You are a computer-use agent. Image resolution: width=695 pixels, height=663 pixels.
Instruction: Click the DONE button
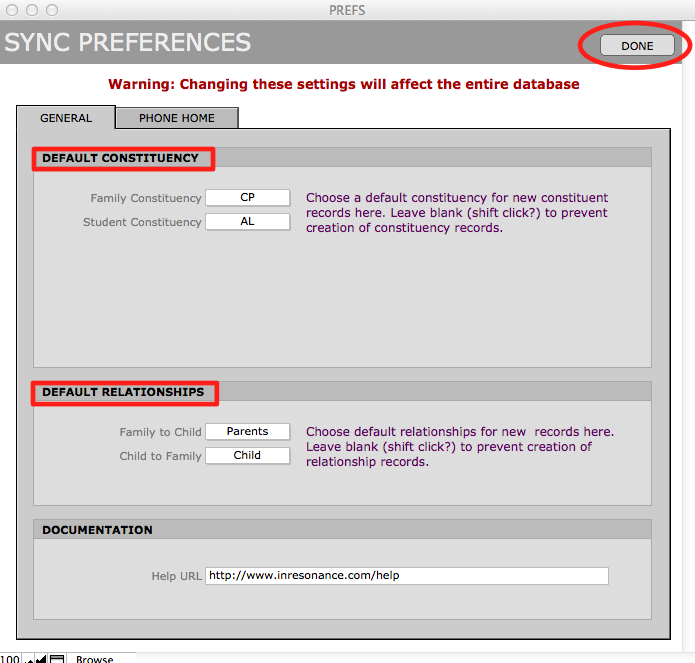click(x=636, y=46)
